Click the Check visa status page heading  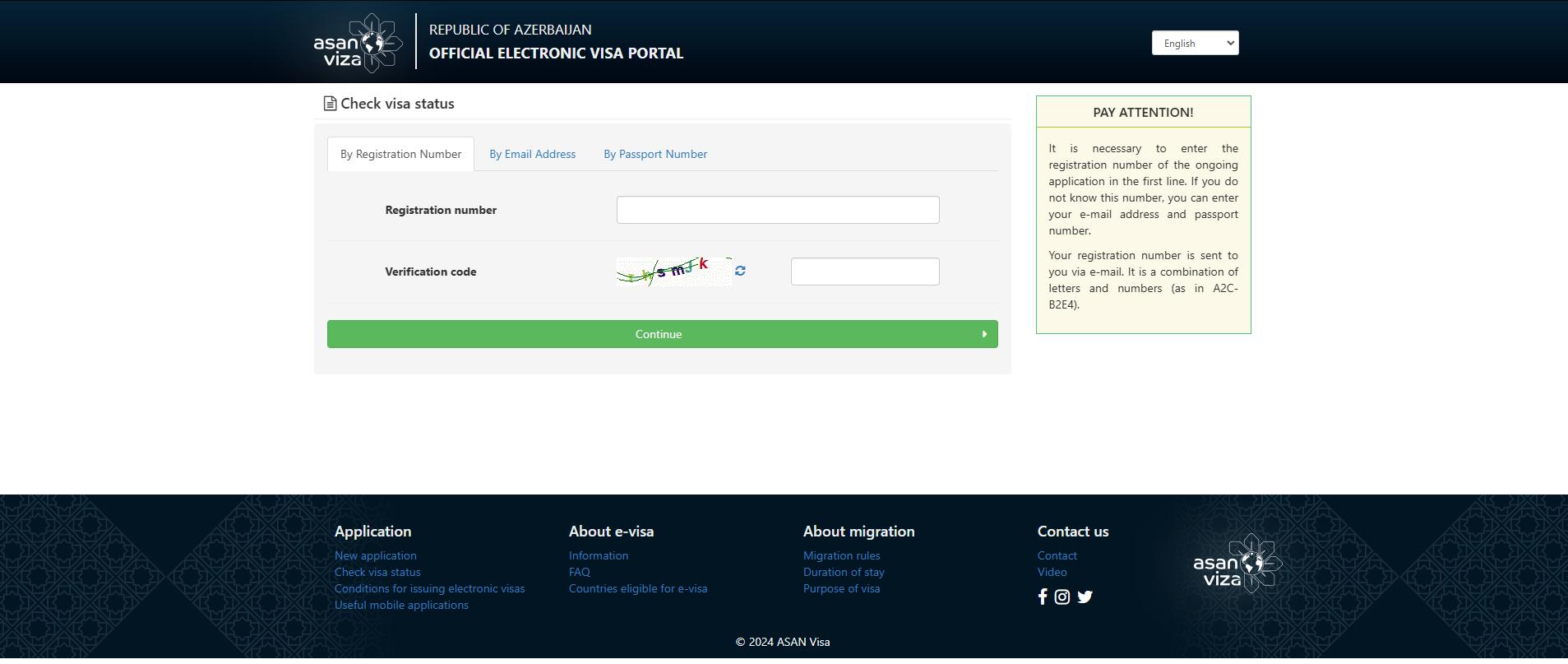[x=397, y=104]
